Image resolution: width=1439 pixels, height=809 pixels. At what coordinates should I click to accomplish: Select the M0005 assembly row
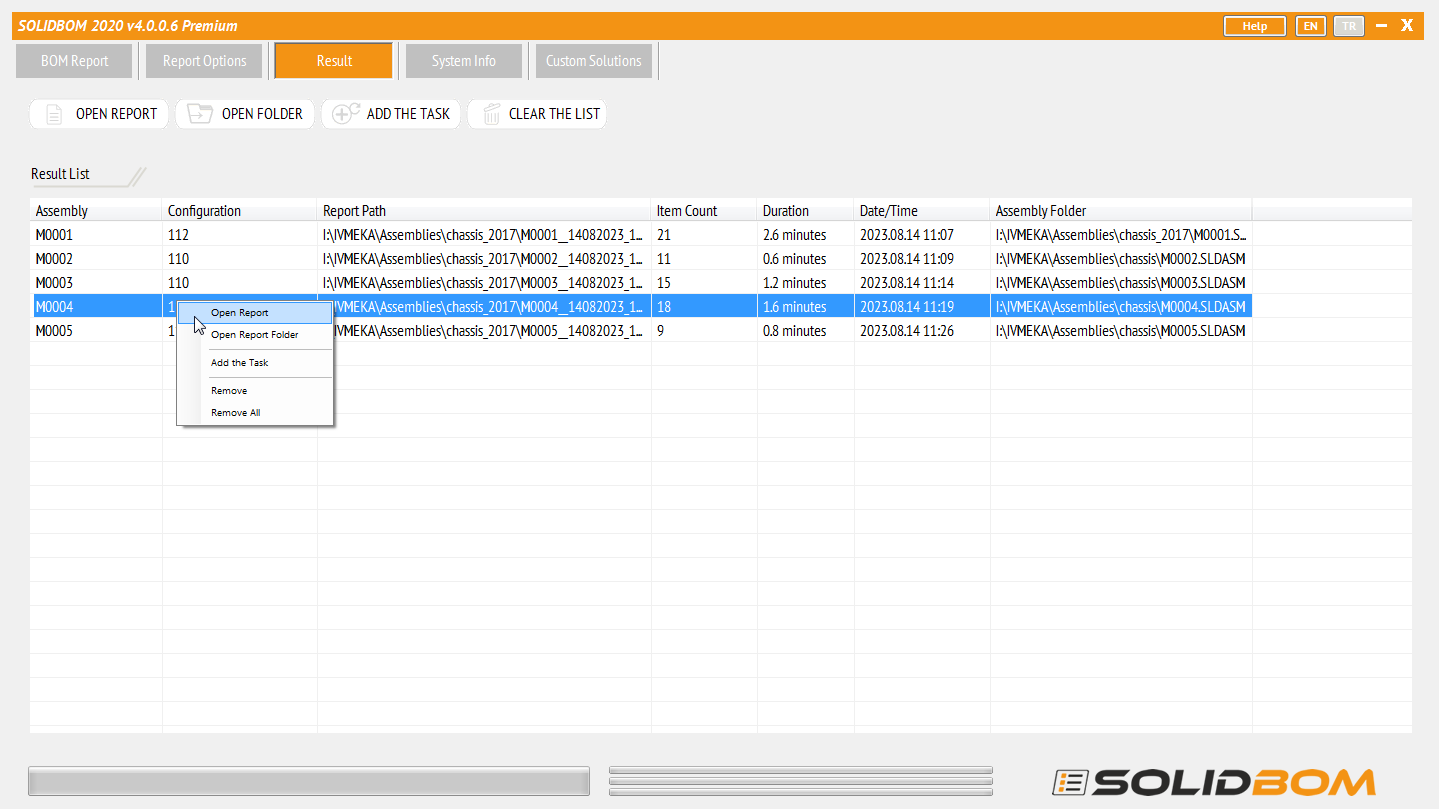641,331
